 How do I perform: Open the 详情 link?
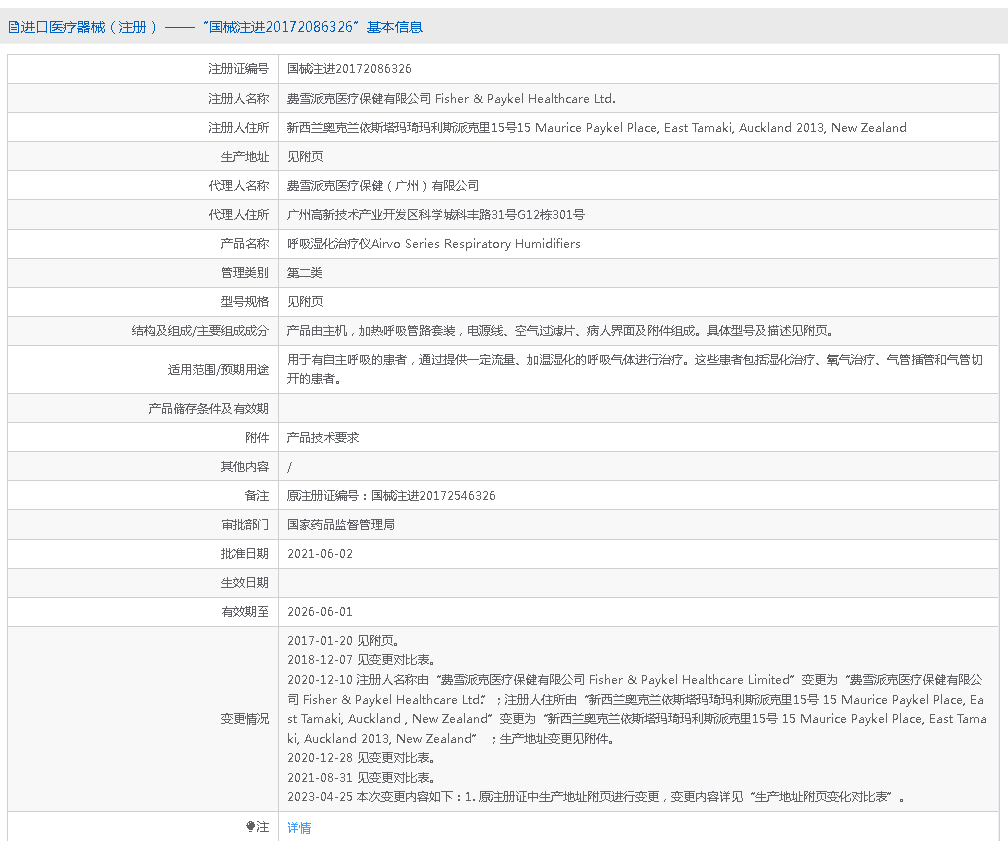[299, 827]
